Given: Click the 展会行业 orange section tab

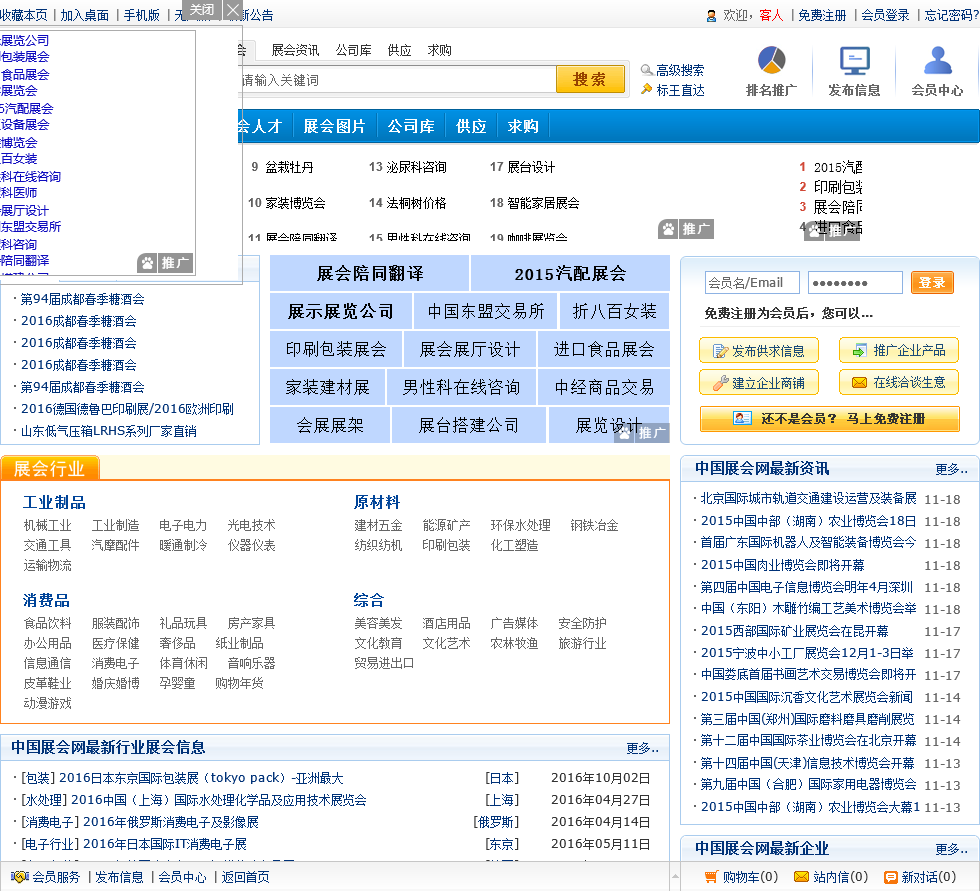Looking at the screenshot, I should (49, 468).
